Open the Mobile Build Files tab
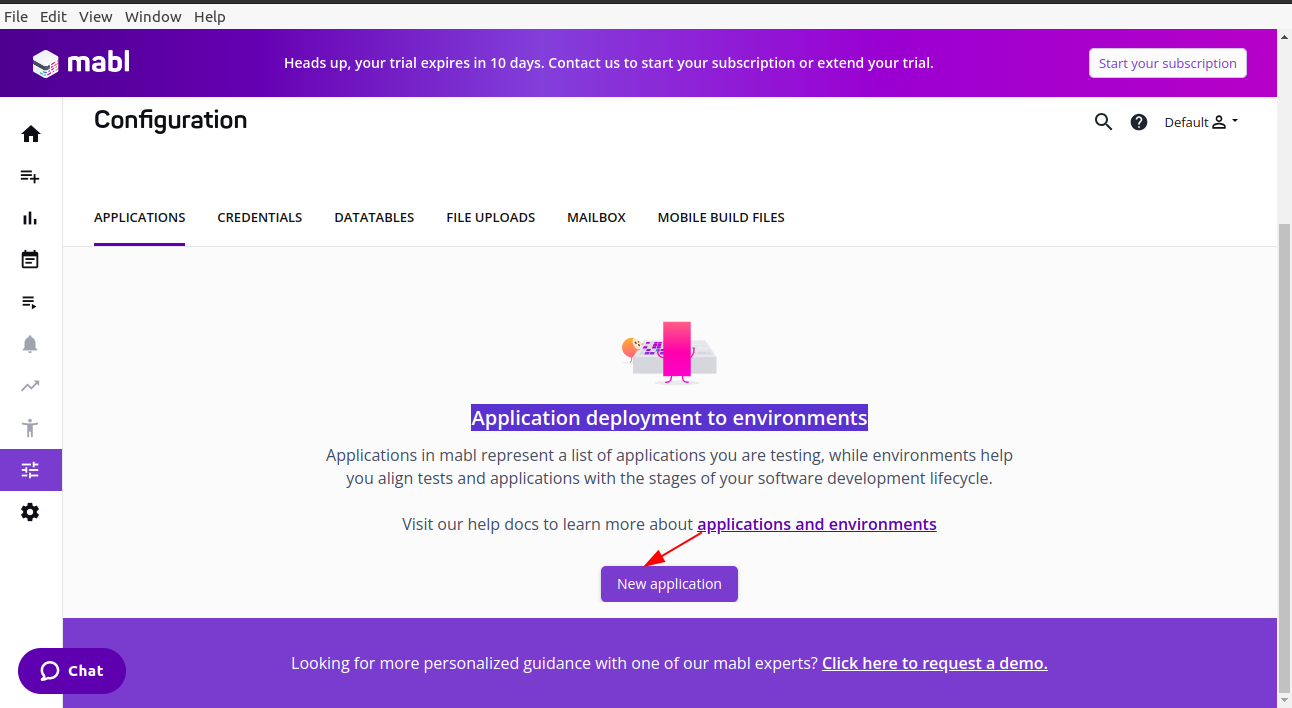 click(721, 217)
